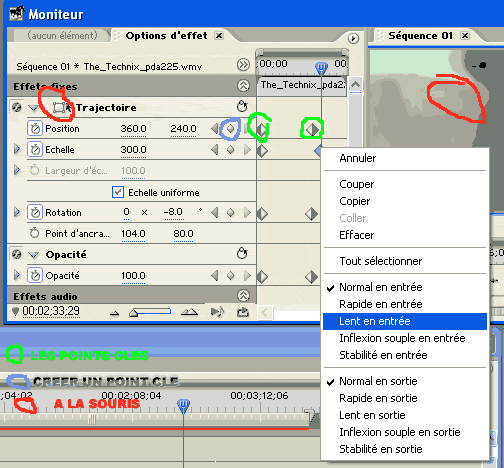Expand the Echelle property
The width and height of the screenshot is (504, 468).
pos(17,149)
